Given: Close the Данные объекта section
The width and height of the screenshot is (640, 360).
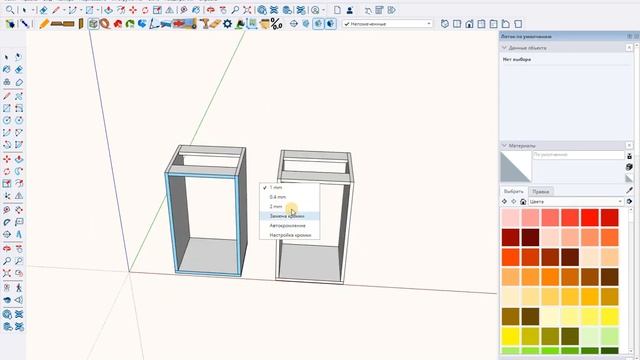Looking at the screenshot, I should click(x=629, y=48).
